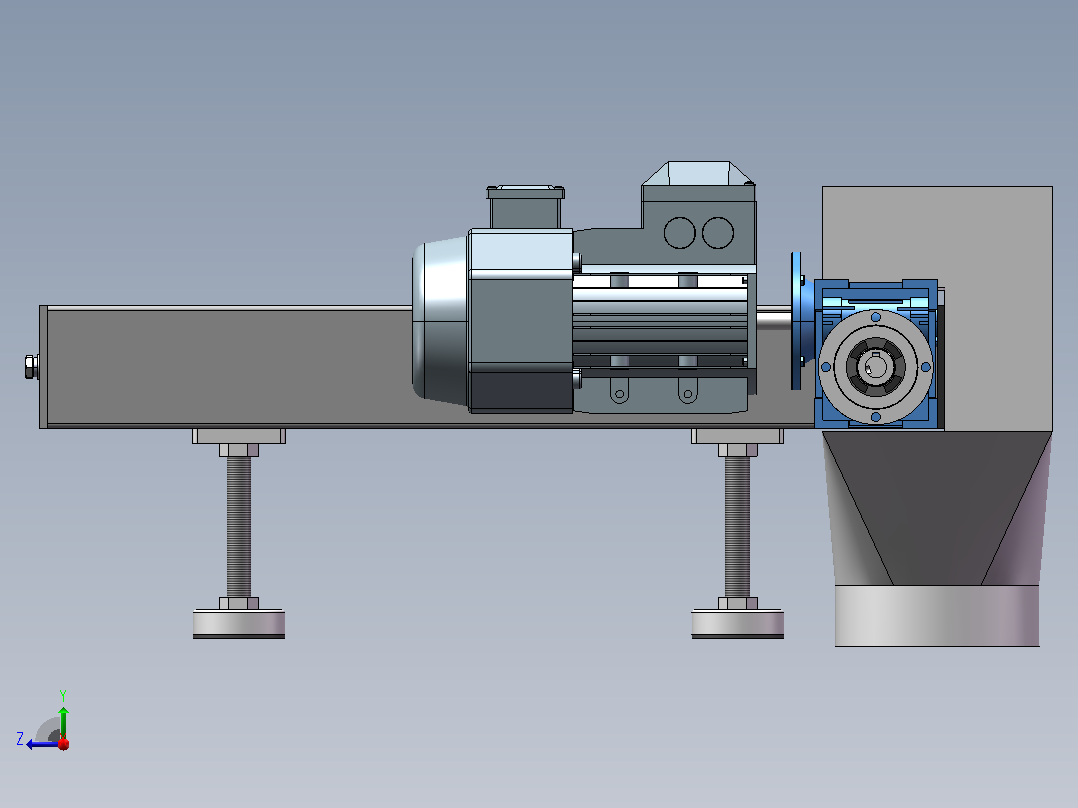Image resolution: width=1078 pixels, height=808 pixels.
Task: Click the red origin dot of the triad
Action: 64,744
